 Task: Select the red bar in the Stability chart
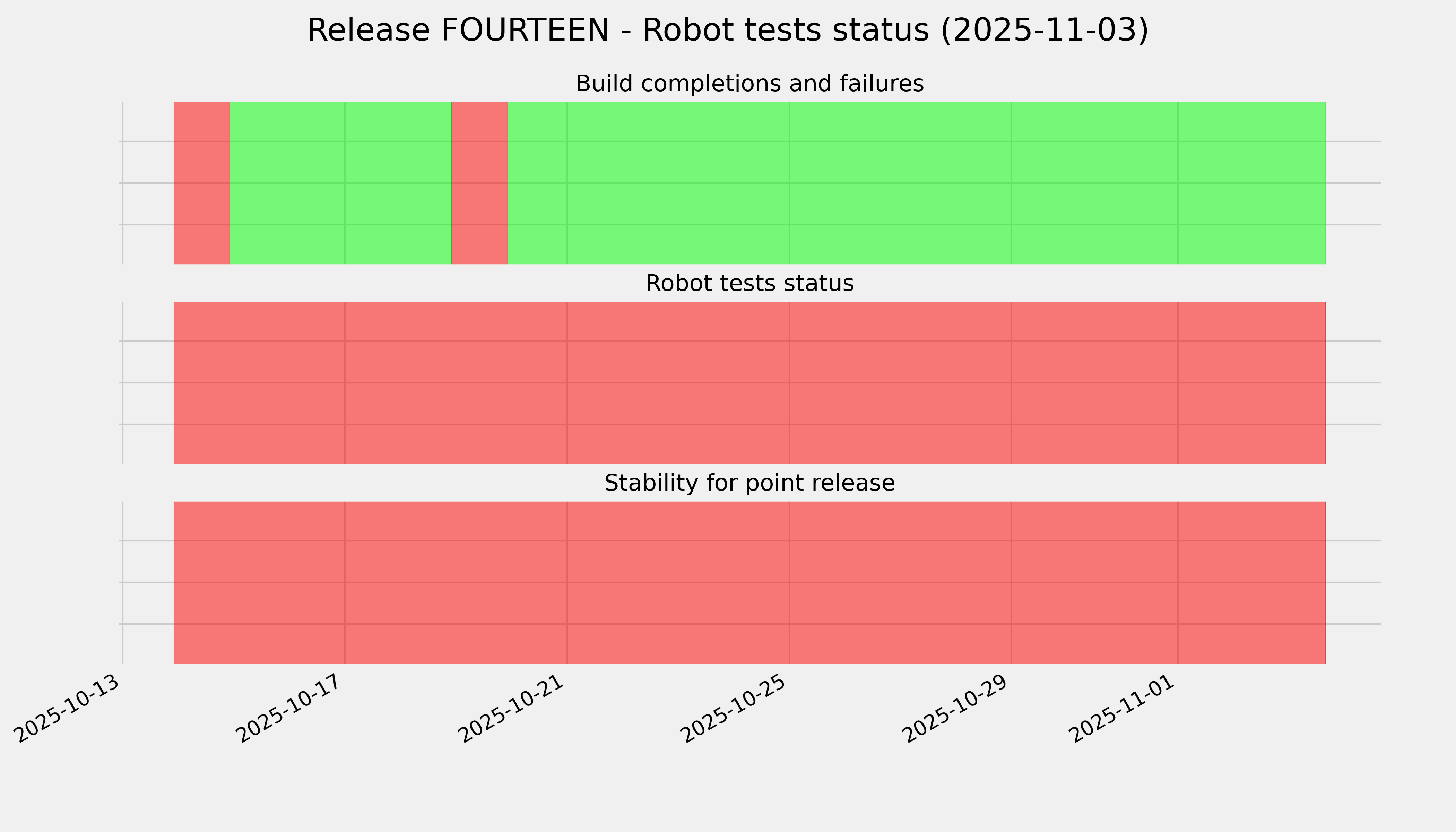749,582
